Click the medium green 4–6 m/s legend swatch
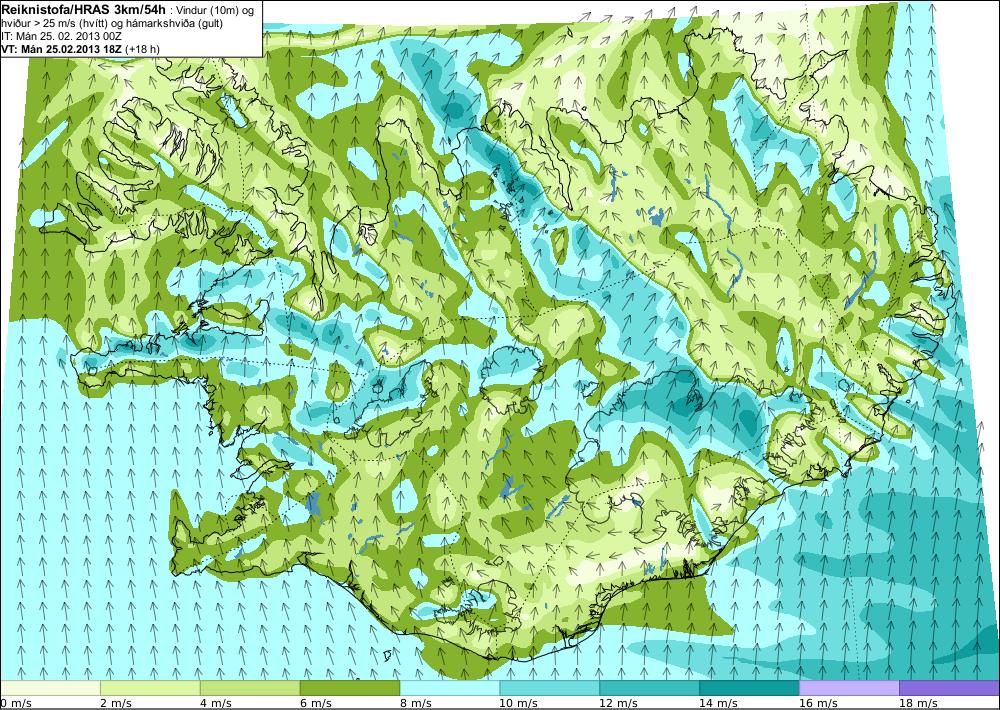1000x710 pixels. (x=250, y=688)
